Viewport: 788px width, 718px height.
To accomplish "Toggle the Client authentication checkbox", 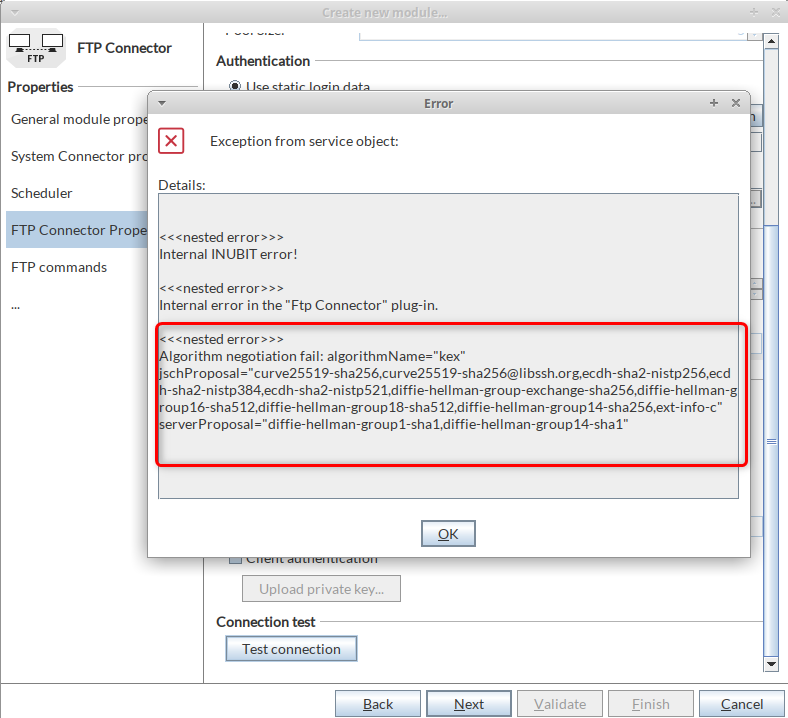I will coord(236,559).
